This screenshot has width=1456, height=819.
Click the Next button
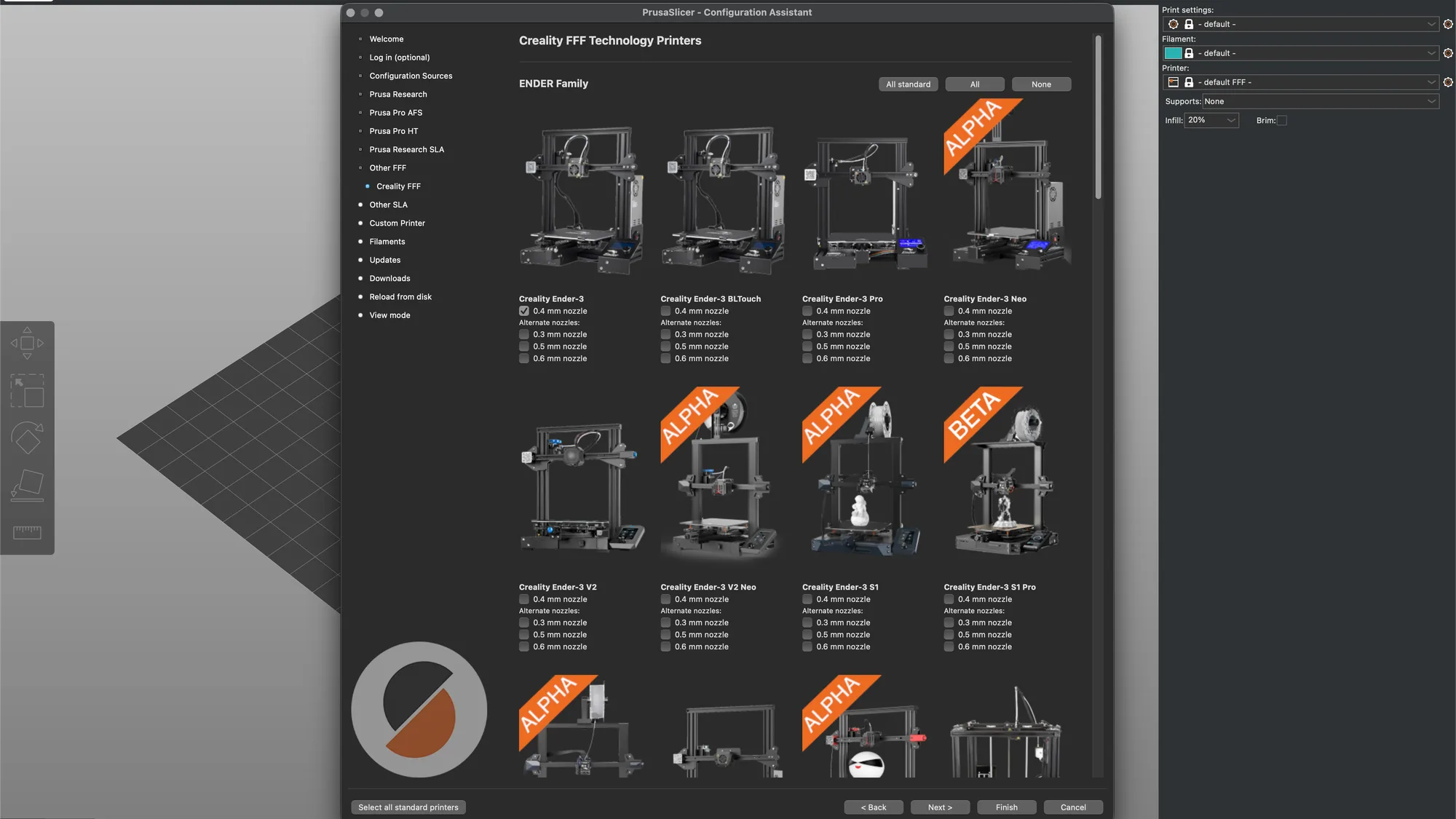point(940,807)
